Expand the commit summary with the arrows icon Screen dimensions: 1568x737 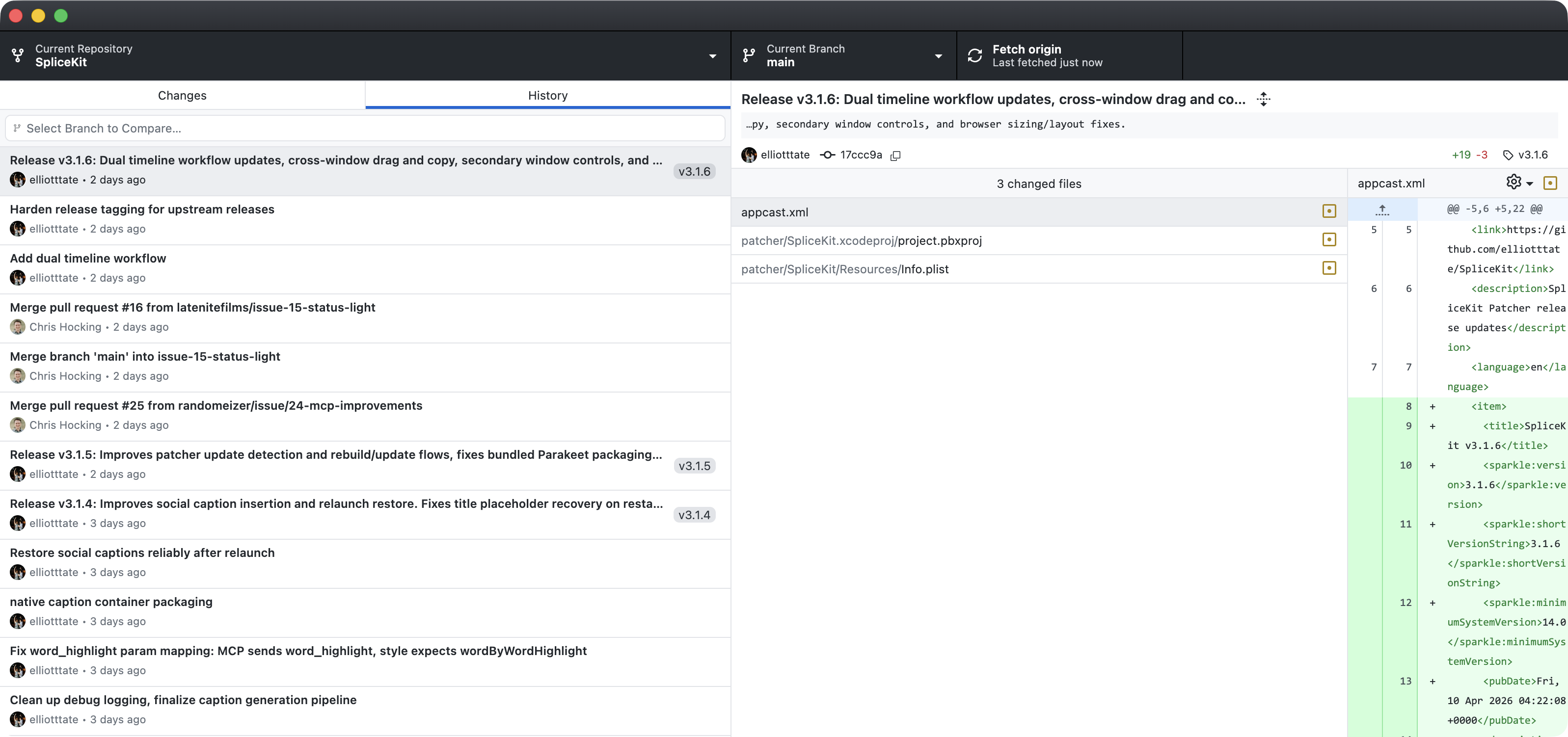(x=1264, y=99)
